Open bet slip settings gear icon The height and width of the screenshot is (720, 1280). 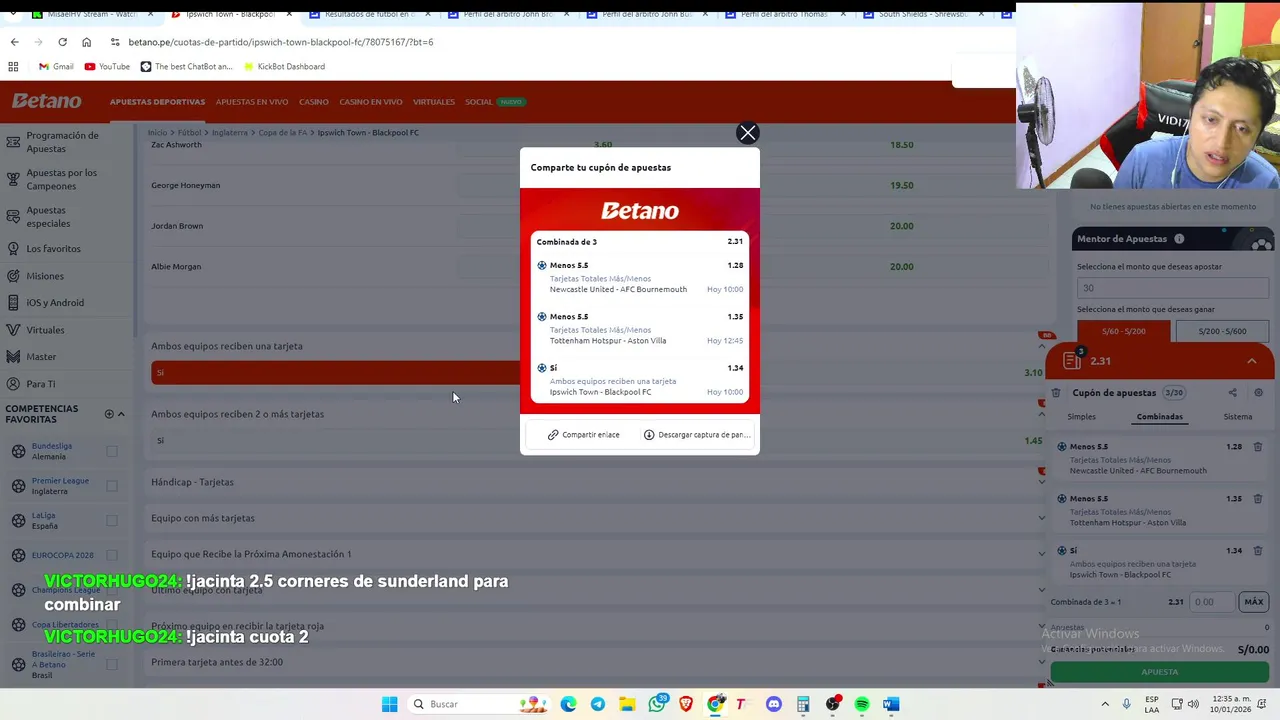(1258, 393)
